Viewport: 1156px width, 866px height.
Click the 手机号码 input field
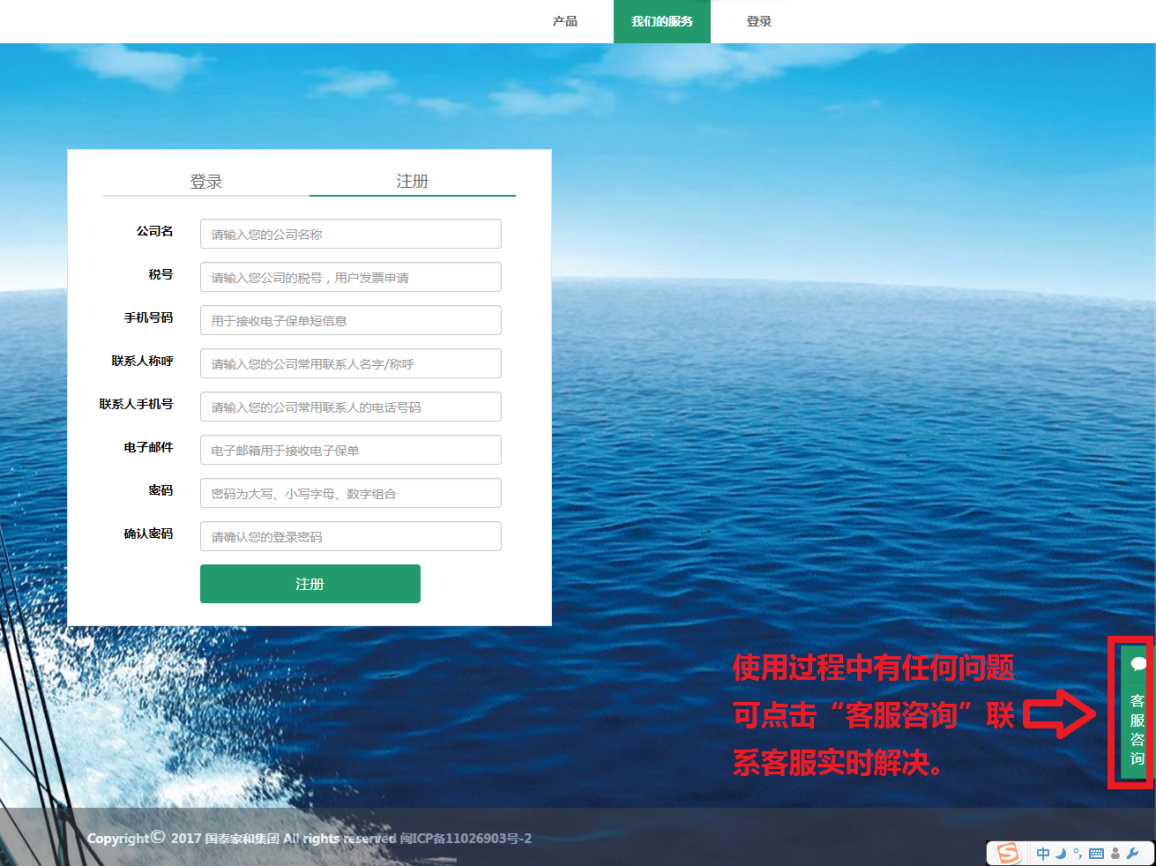350,320
